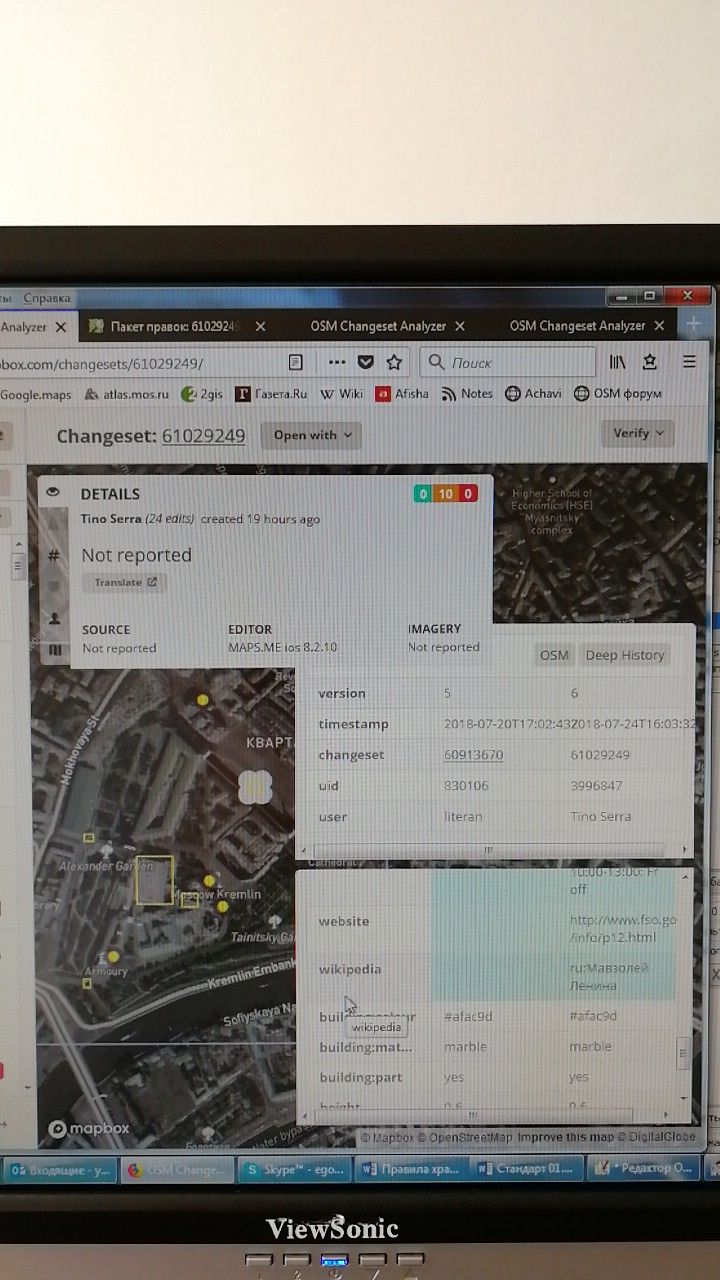Click yellow marker near Armoury

[x=113, y=957]
